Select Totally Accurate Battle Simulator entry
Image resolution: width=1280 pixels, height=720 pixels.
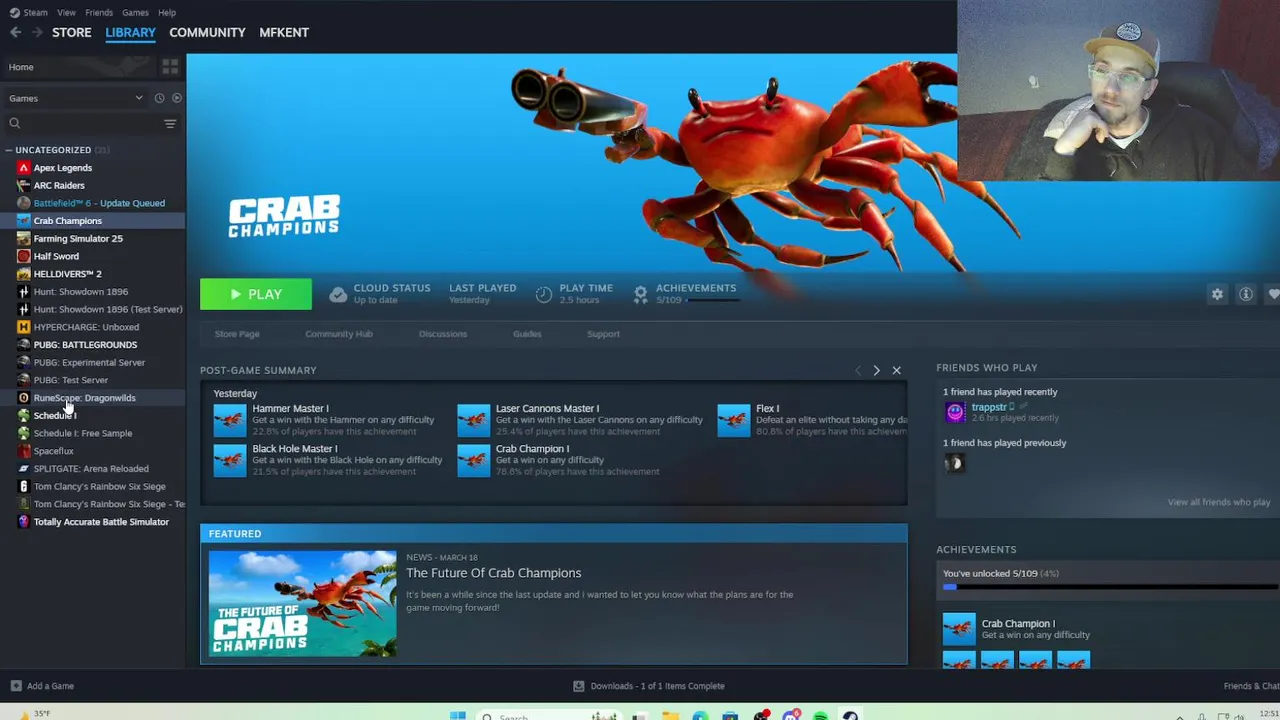[101, 522]
